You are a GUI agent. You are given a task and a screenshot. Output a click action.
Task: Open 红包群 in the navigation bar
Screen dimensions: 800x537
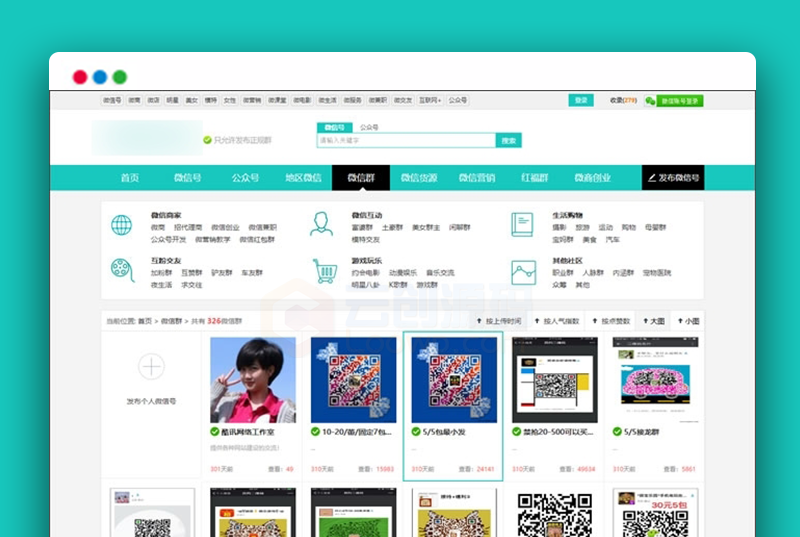pyautogui.click(x=534, y=177)
